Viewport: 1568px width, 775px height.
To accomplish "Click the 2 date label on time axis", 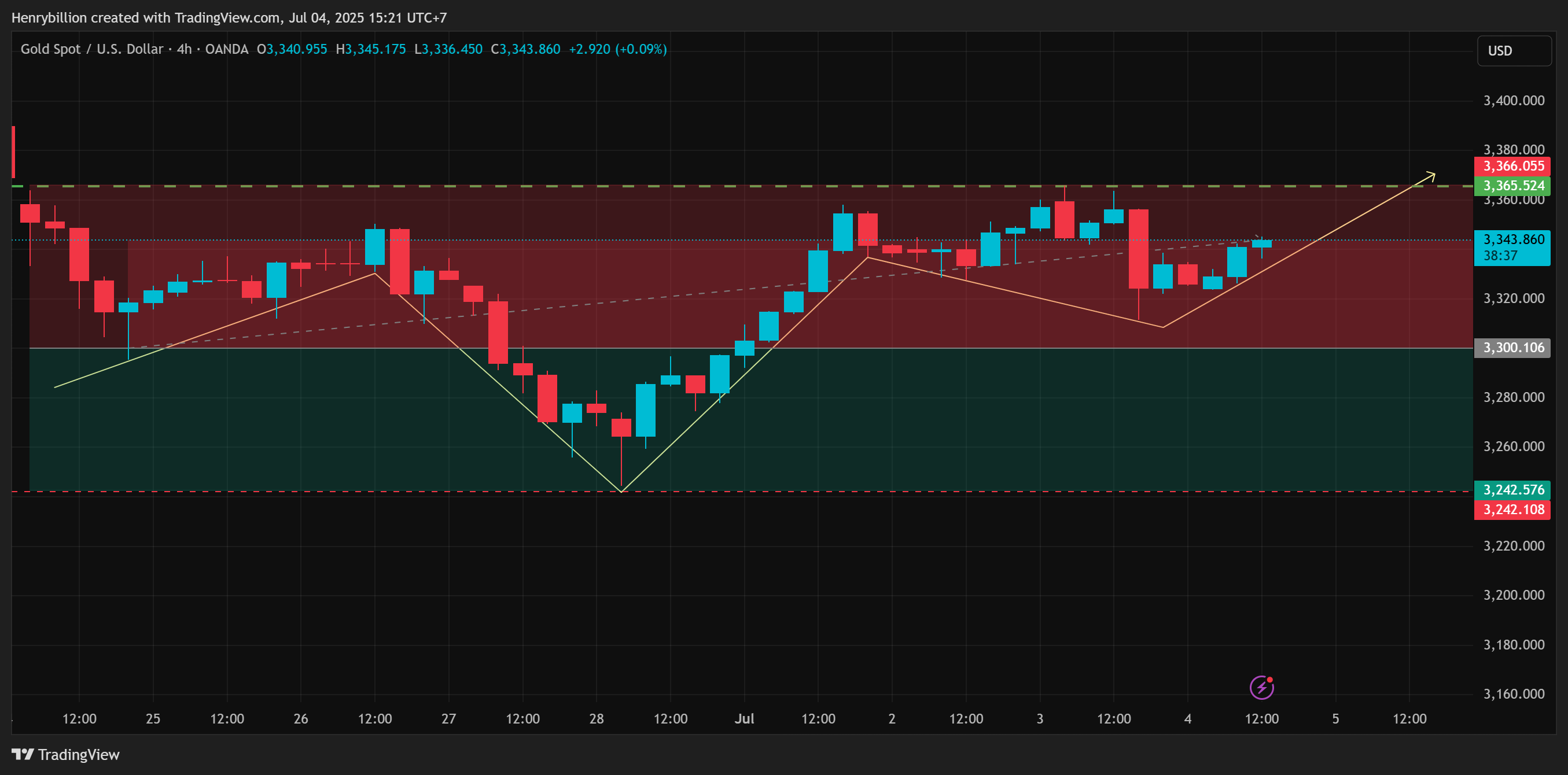I will click(892, 718).
